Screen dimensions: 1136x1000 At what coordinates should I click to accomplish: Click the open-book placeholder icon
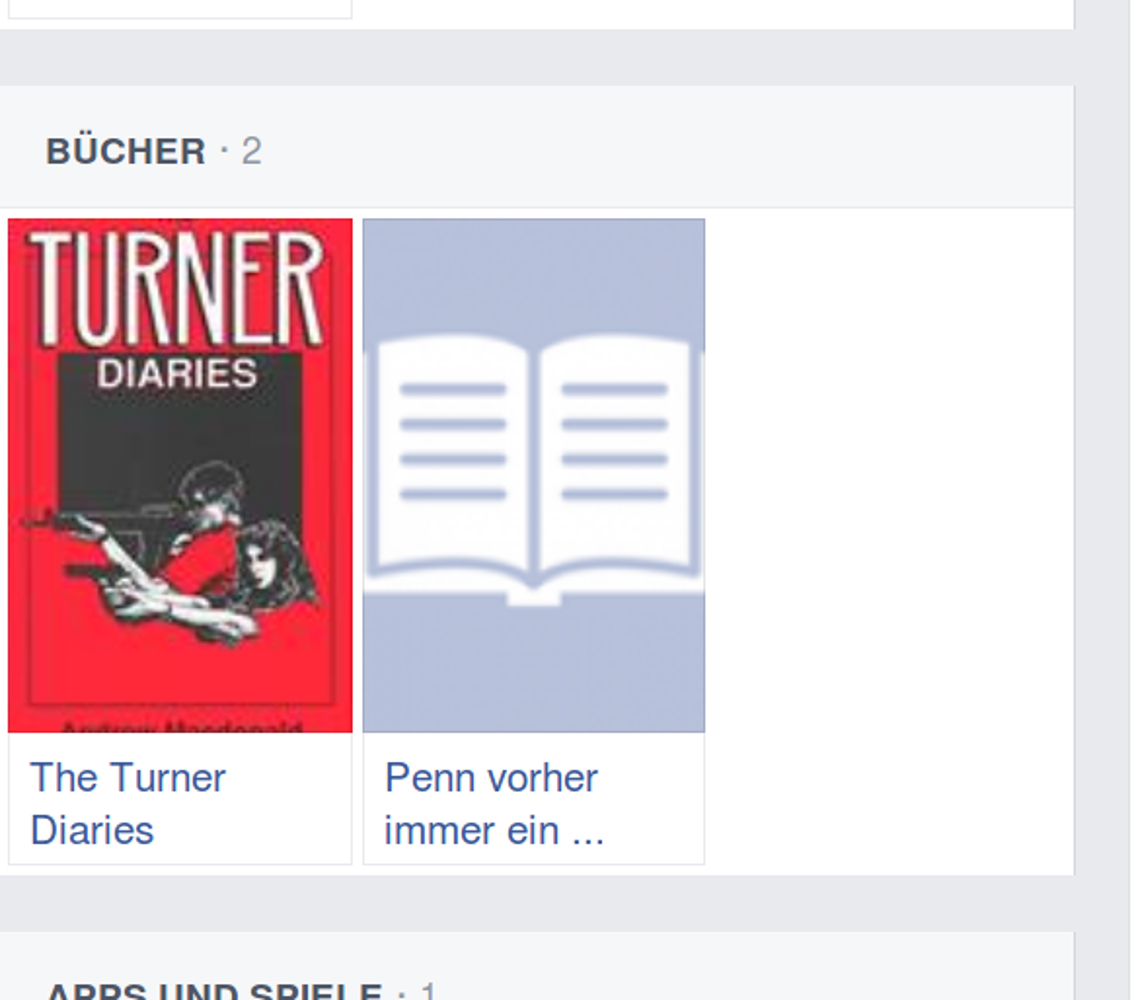point(534,470)
